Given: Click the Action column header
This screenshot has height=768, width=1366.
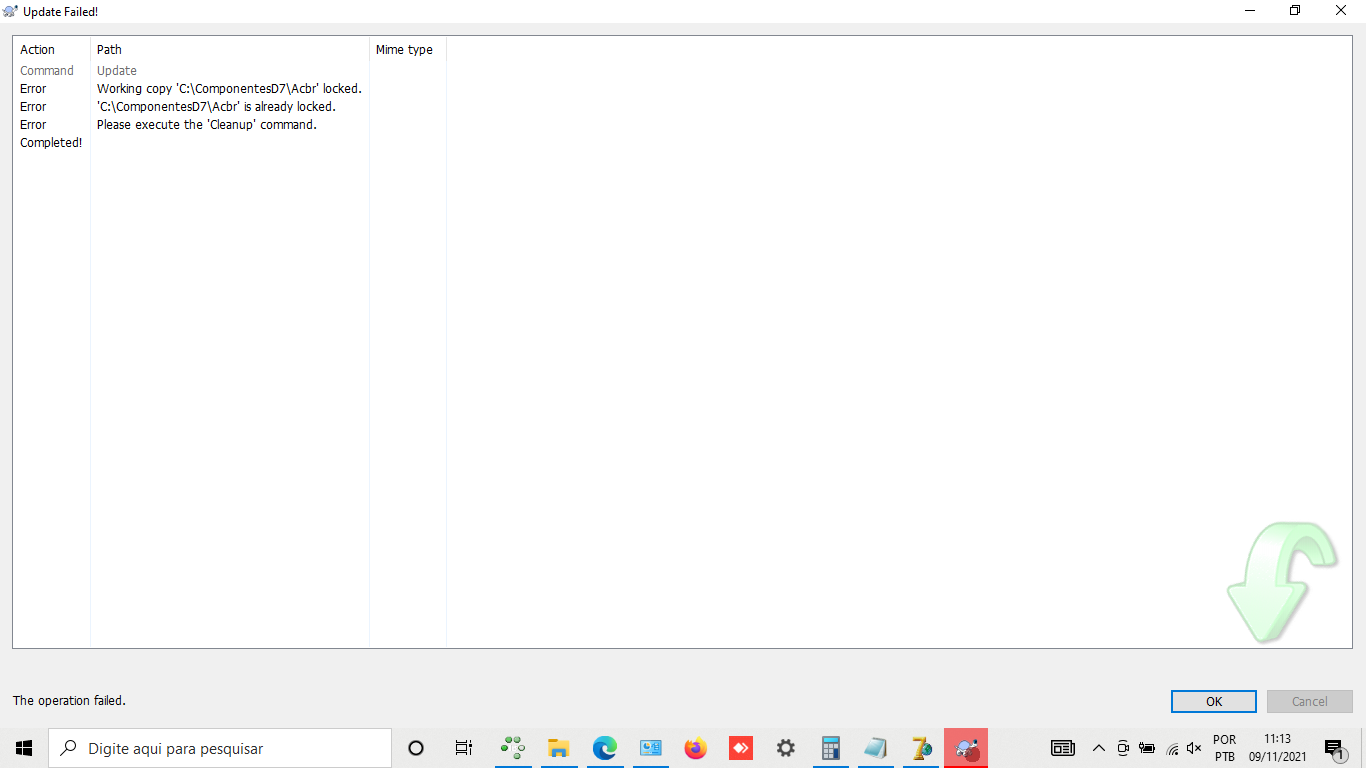Looking at the screenshot, I should 52,49.
